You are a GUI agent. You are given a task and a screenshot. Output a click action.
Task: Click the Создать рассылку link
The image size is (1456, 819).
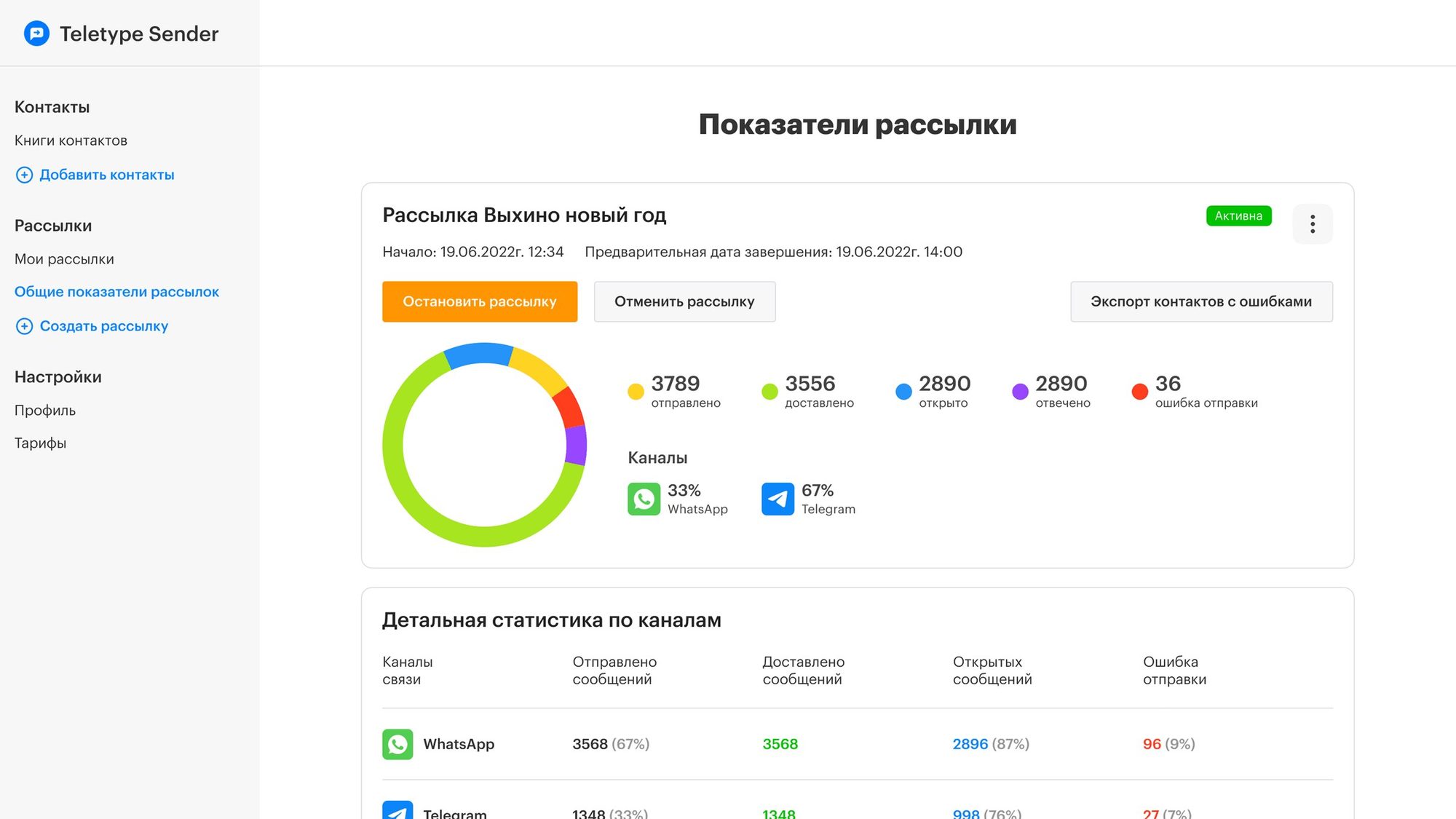pos(104,326)
